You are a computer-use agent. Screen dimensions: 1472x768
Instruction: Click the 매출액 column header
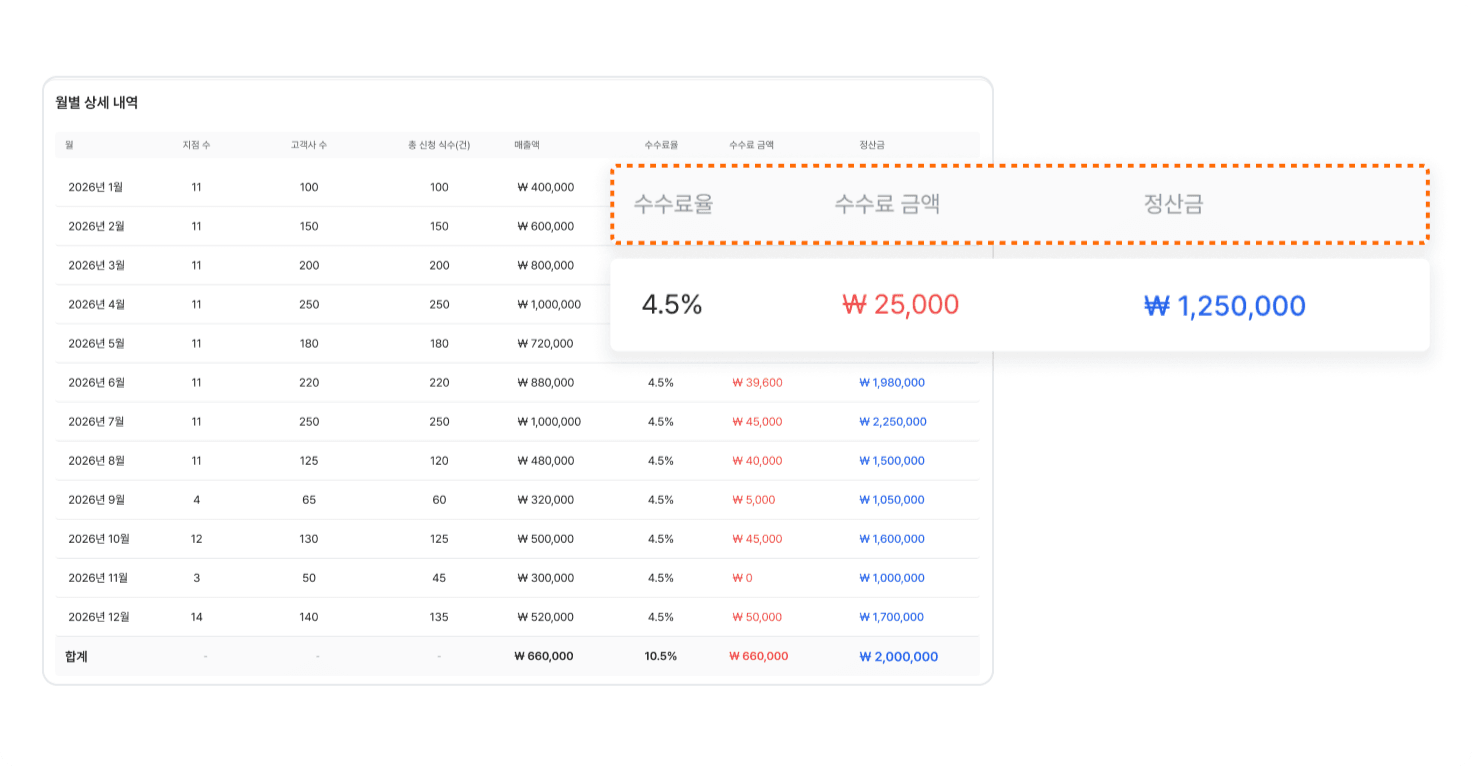(x=527, y=145)
